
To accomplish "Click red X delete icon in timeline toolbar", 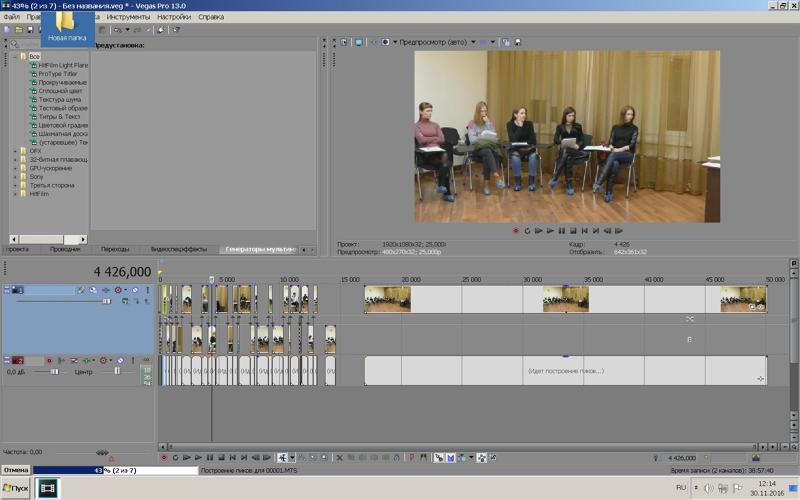I will pyautogui.click(x=340, y=458).
